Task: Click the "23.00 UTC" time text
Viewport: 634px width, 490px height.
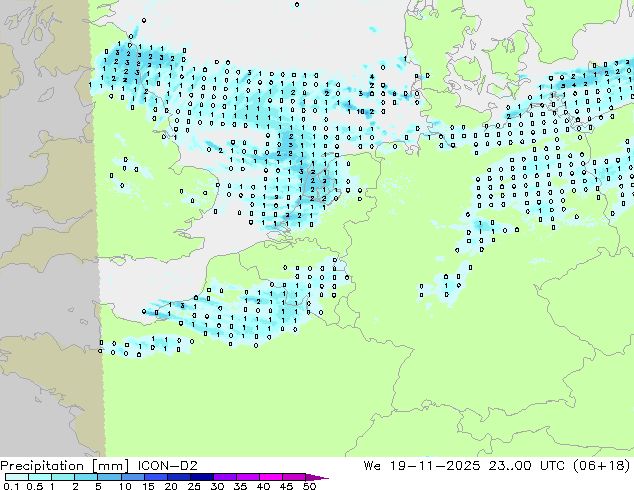Action: coord(526,466)
